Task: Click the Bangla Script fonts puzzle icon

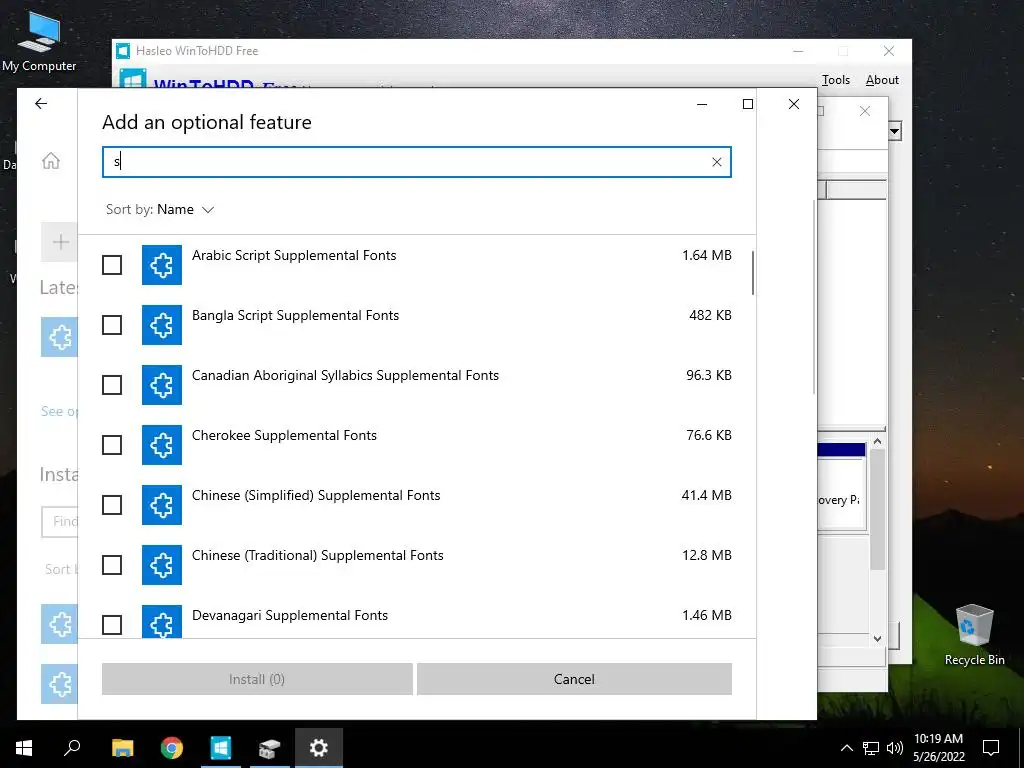Action: click(x=162, y=325)
